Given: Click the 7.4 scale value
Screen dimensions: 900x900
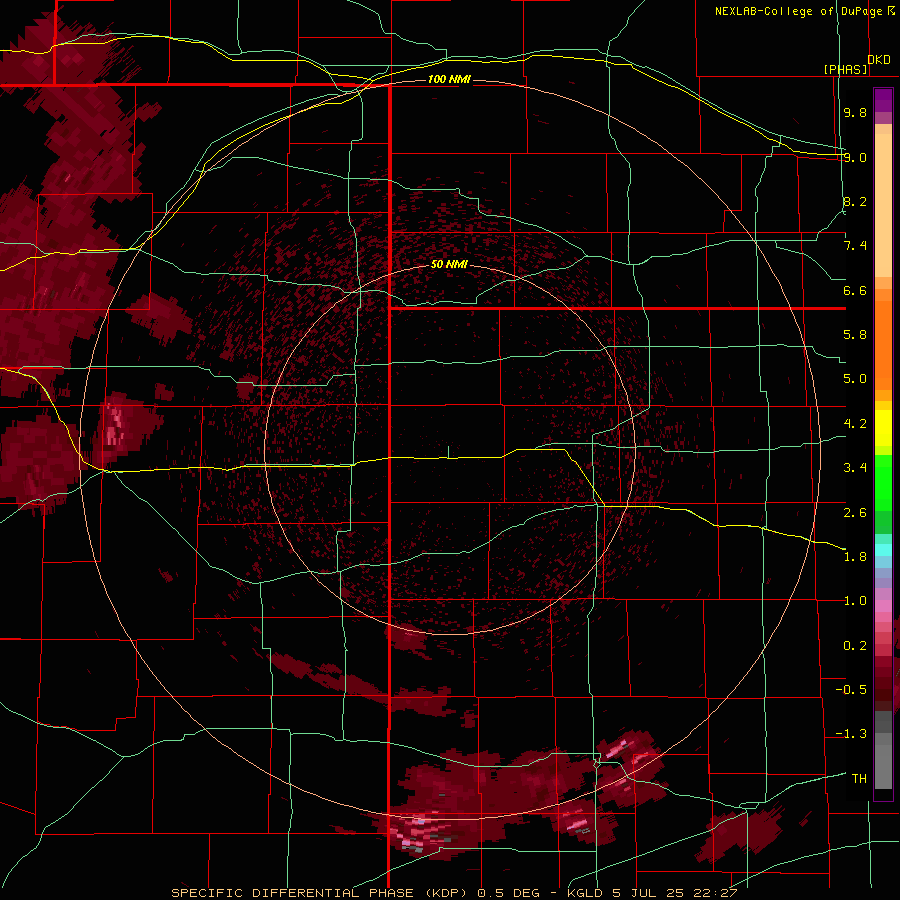Looking at the screenshot, I should click(855, 246).
